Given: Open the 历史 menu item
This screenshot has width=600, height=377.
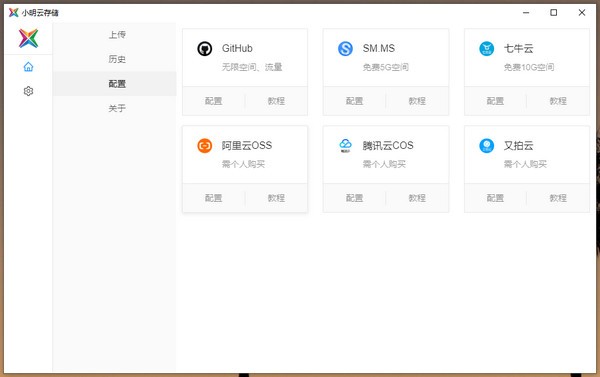Looking at the screenshot, I should coord(117,59).
